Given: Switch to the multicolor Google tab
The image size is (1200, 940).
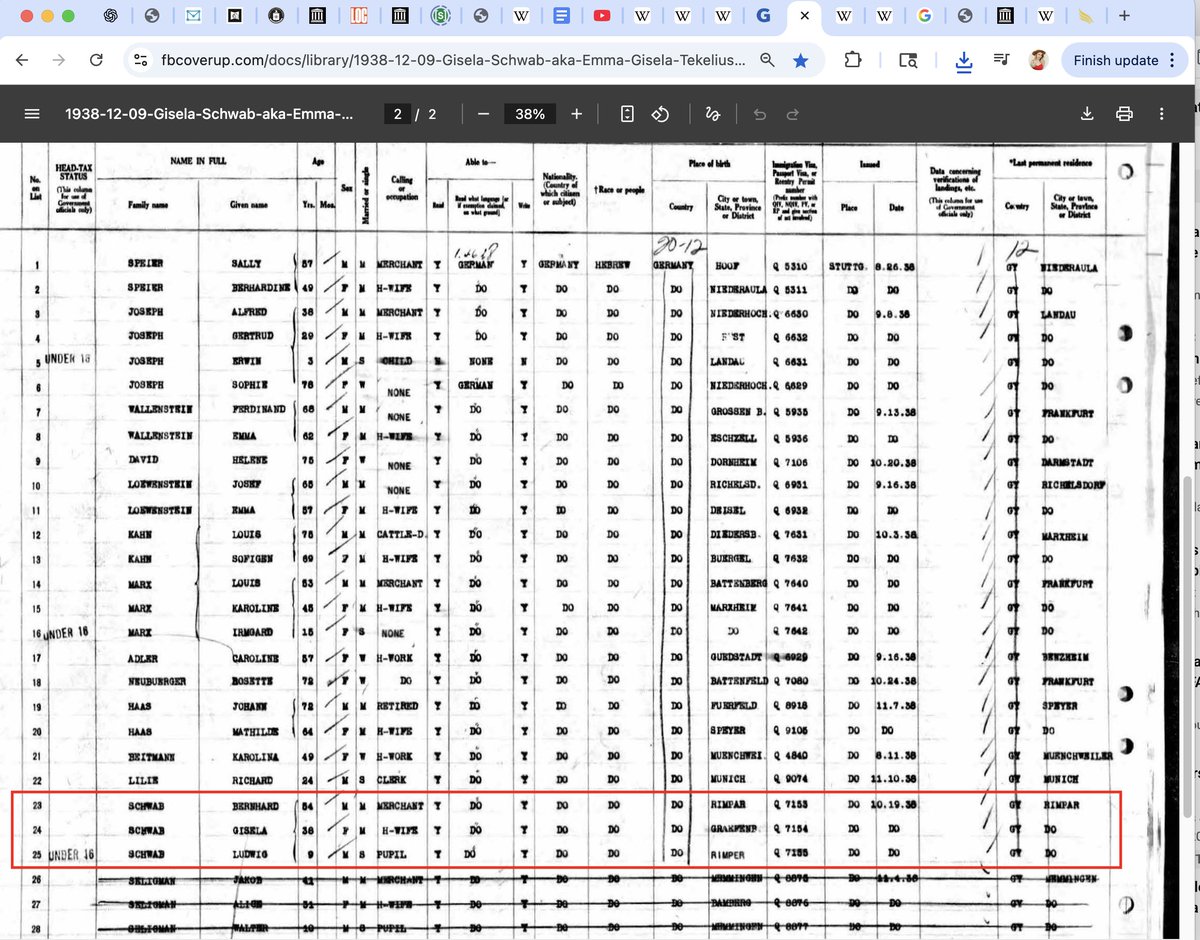Looking at the screenshot, I should point(924,16).
